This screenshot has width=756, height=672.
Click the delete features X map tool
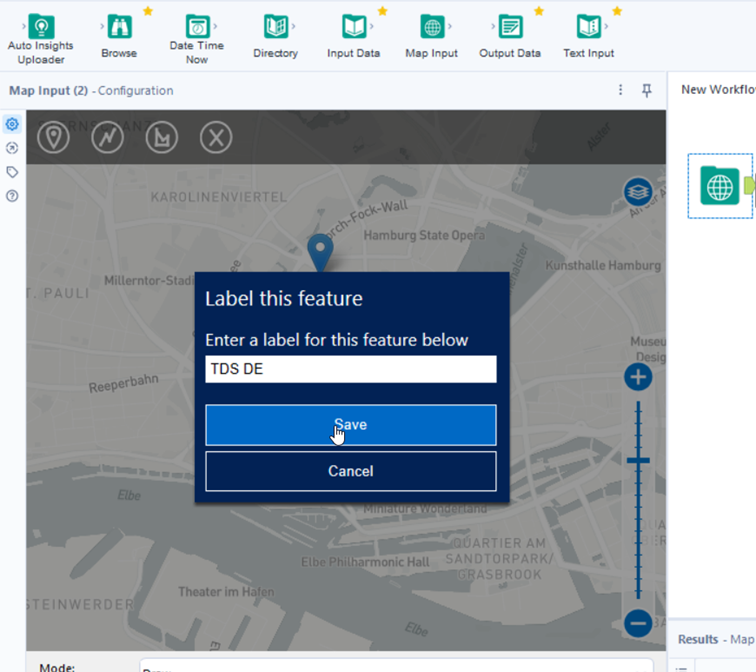tap(216, 137)
